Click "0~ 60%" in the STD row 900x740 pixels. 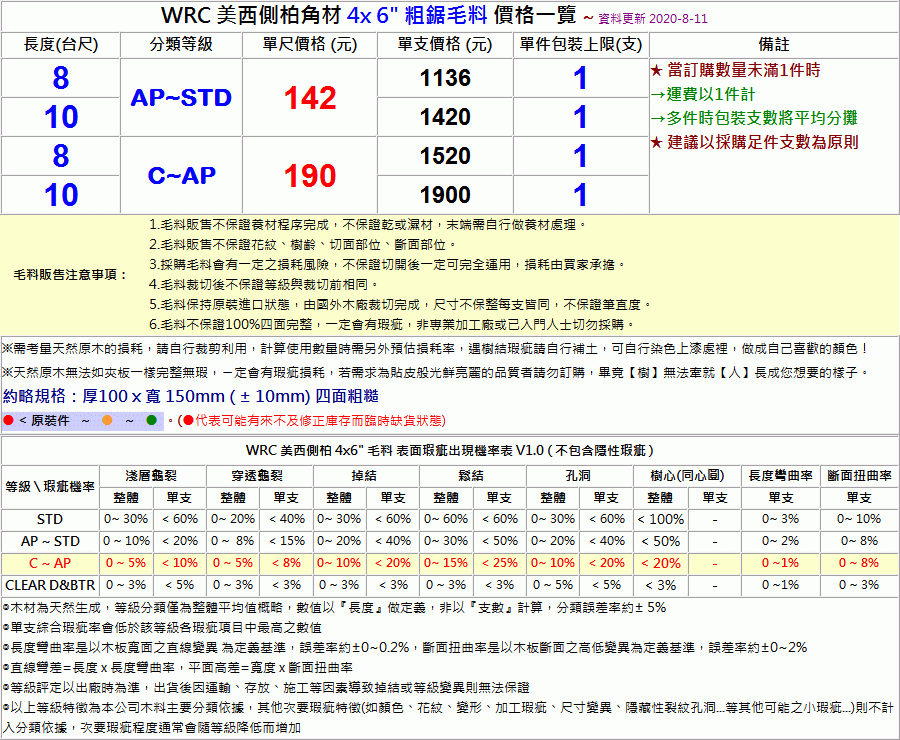tap(446, 520)
